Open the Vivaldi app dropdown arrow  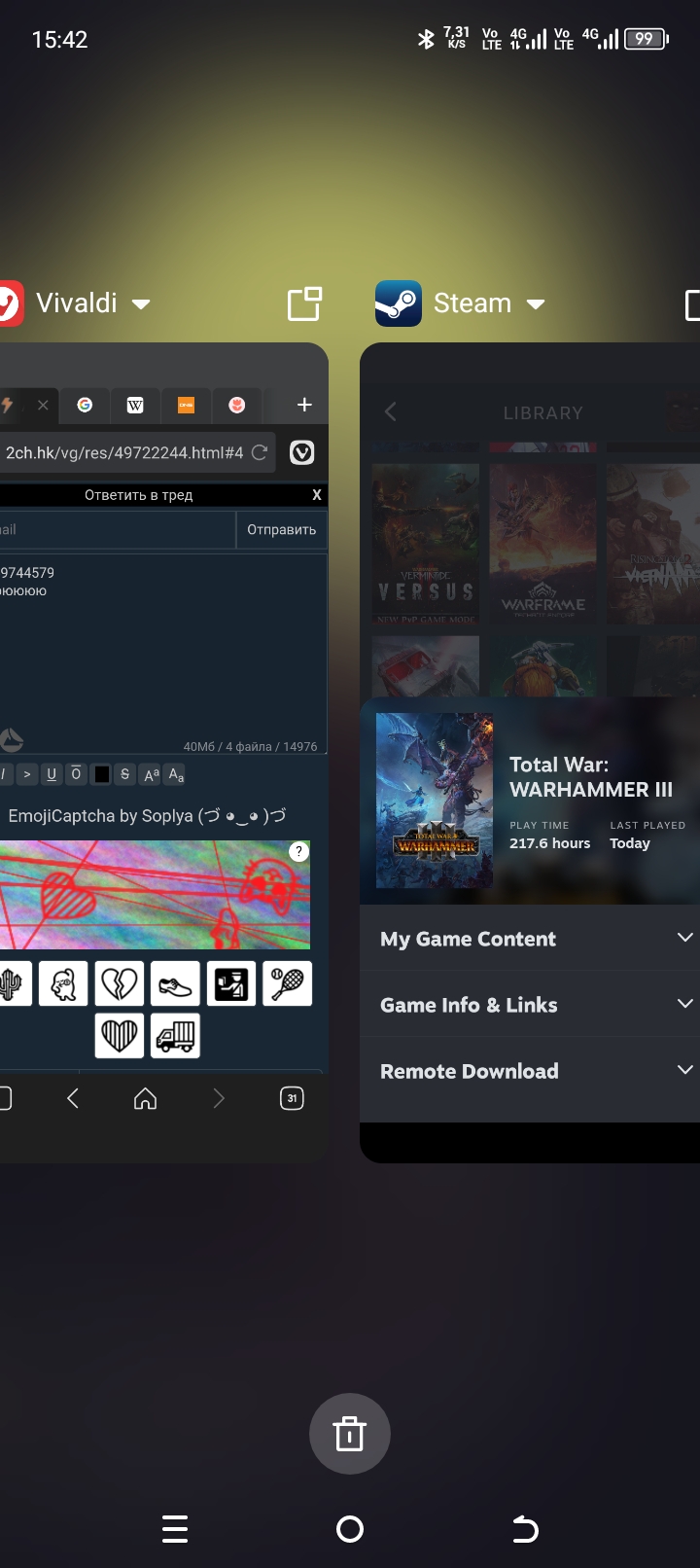(x=141, y=303)
